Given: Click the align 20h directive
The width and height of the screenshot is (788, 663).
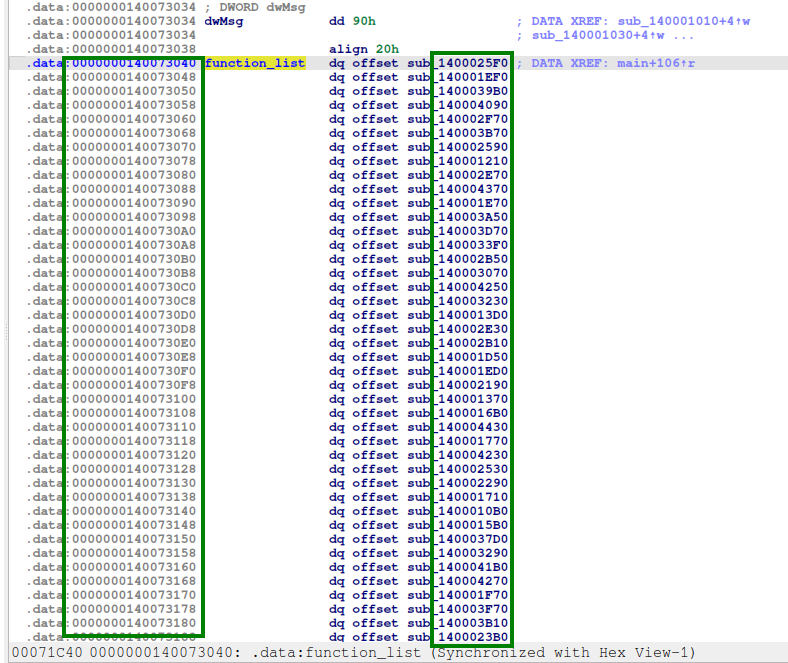Looking at the screenshot, I should point(364,49).
